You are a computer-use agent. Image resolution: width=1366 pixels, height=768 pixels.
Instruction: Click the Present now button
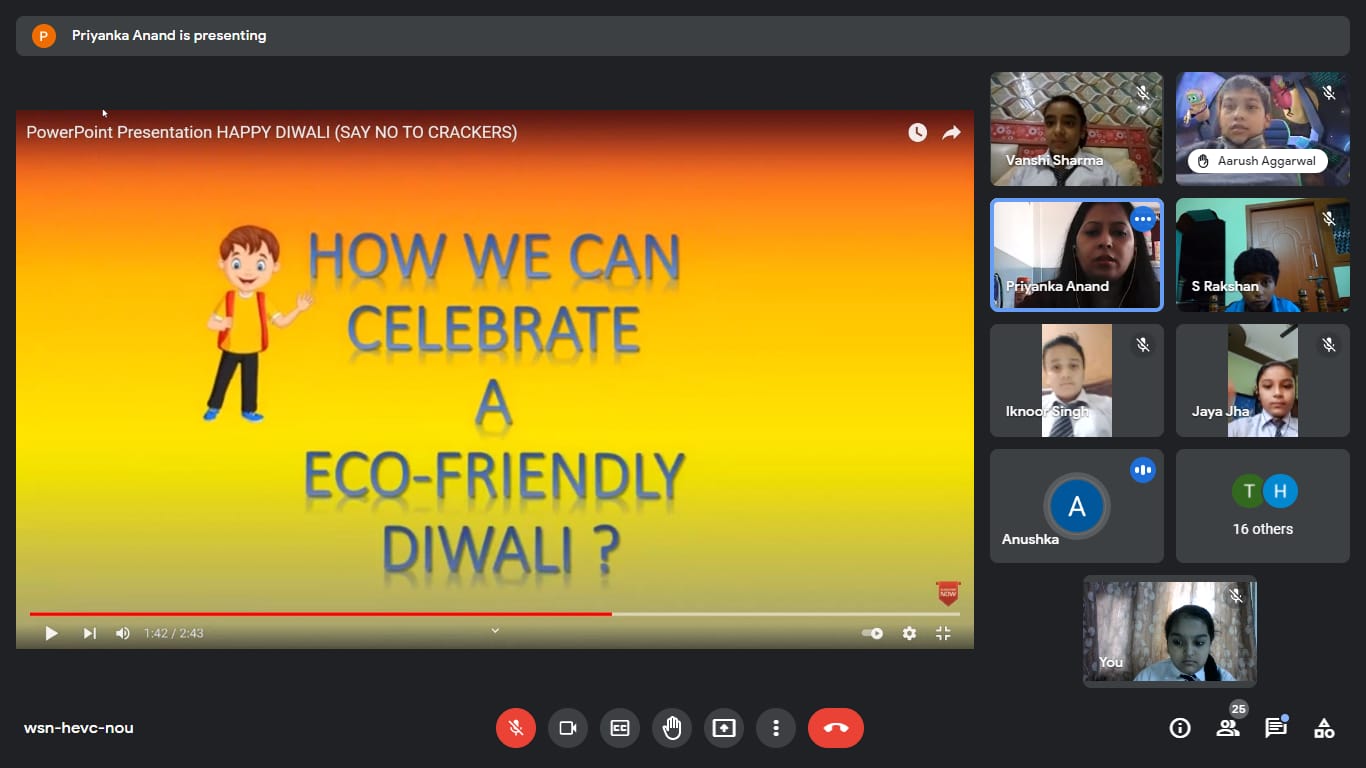724,728
